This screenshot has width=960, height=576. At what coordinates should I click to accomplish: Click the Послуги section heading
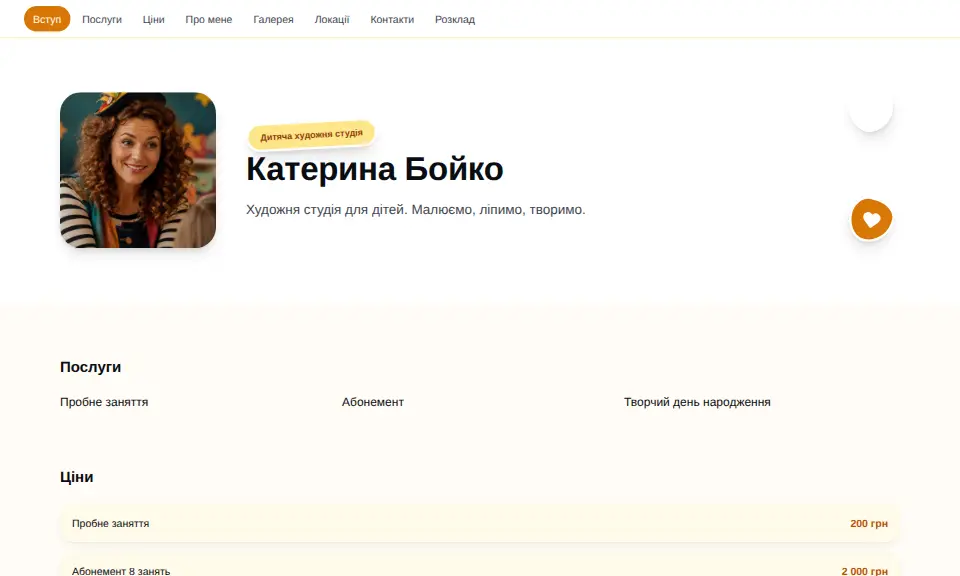point(91,367)
